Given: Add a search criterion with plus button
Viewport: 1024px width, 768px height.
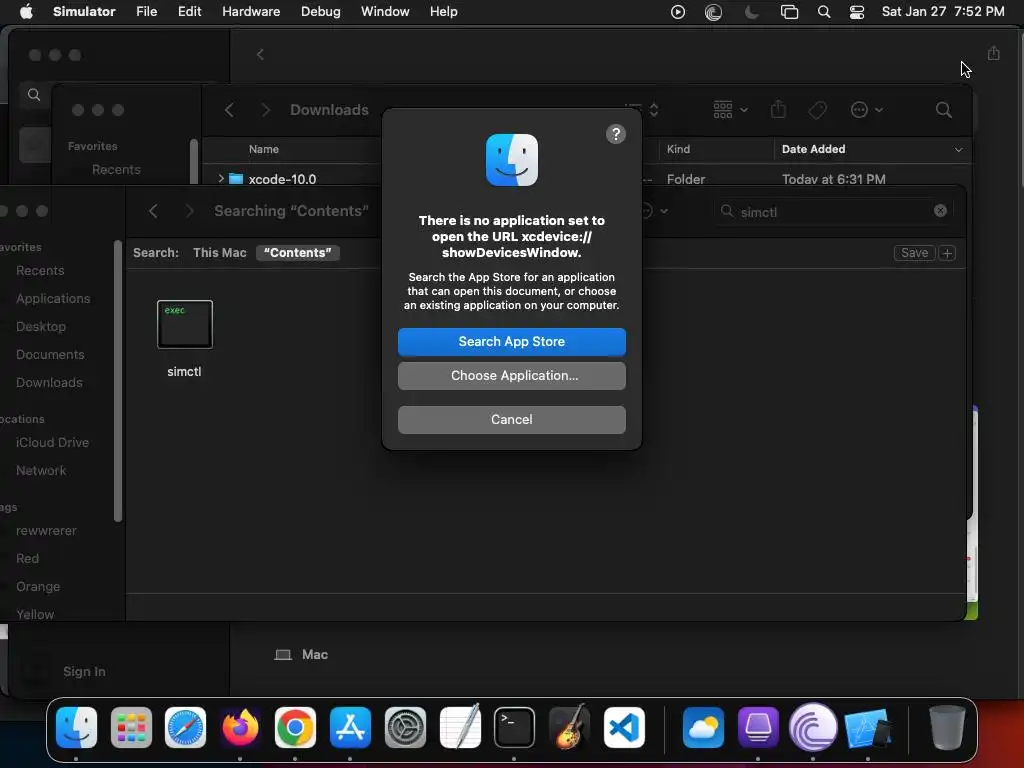Looking at the screenshot, I should click(x=947, y=253).
